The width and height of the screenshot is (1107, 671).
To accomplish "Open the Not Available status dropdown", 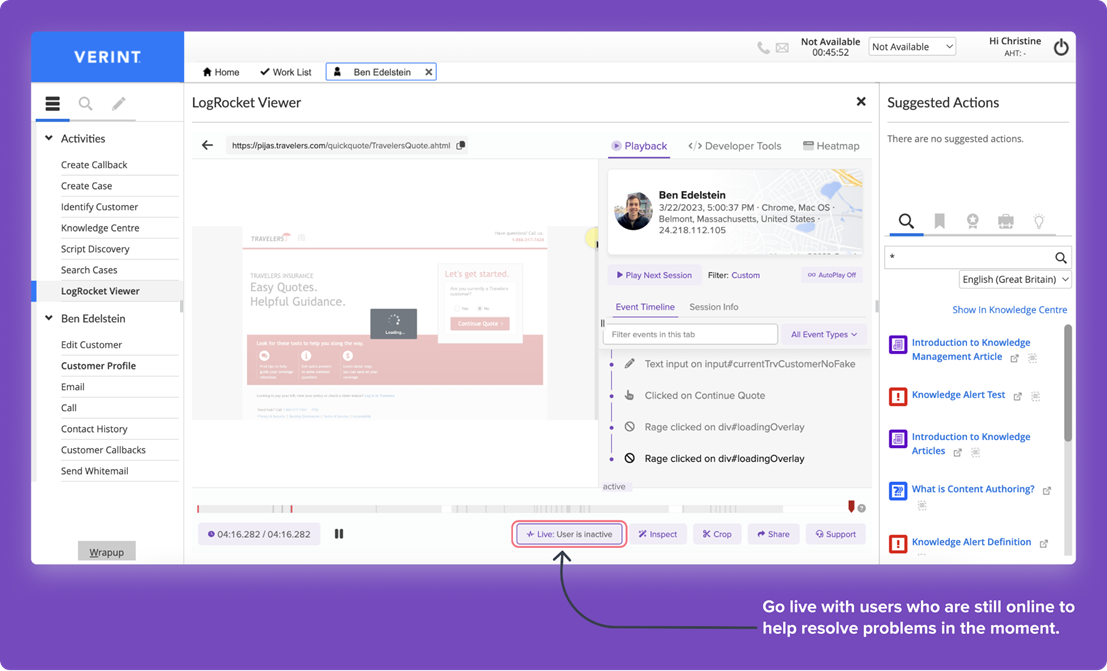I will [x=912, y=47].
